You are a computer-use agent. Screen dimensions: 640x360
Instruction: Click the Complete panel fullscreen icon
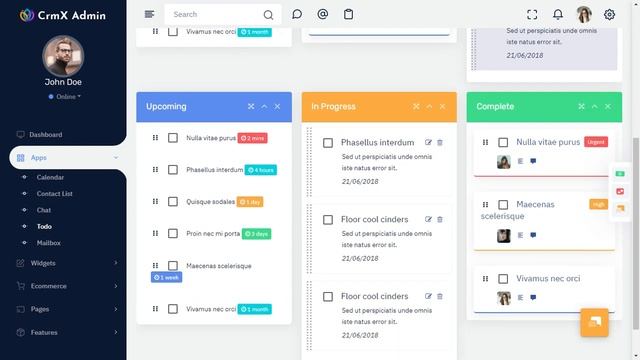581,107
